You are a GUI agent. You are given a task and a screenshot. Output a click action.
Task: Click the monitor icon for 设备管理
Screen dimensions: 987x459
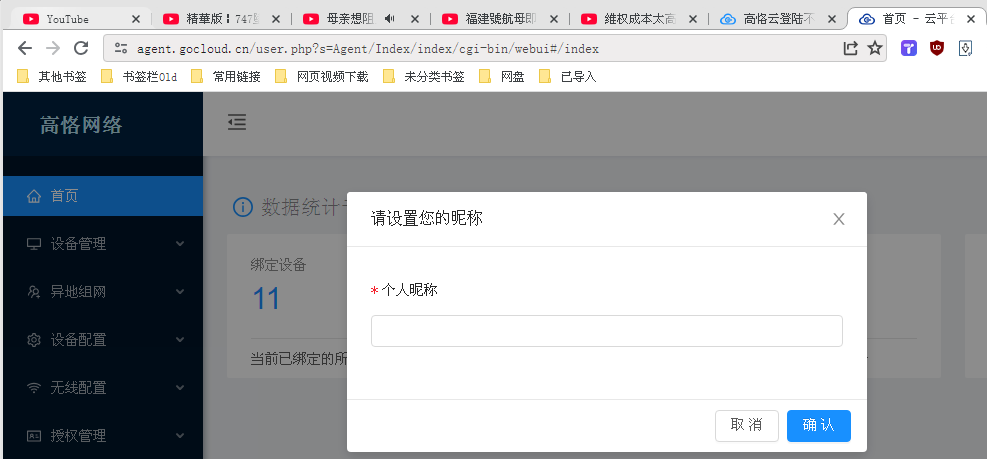pyautogui.click(x=34, y=244)
